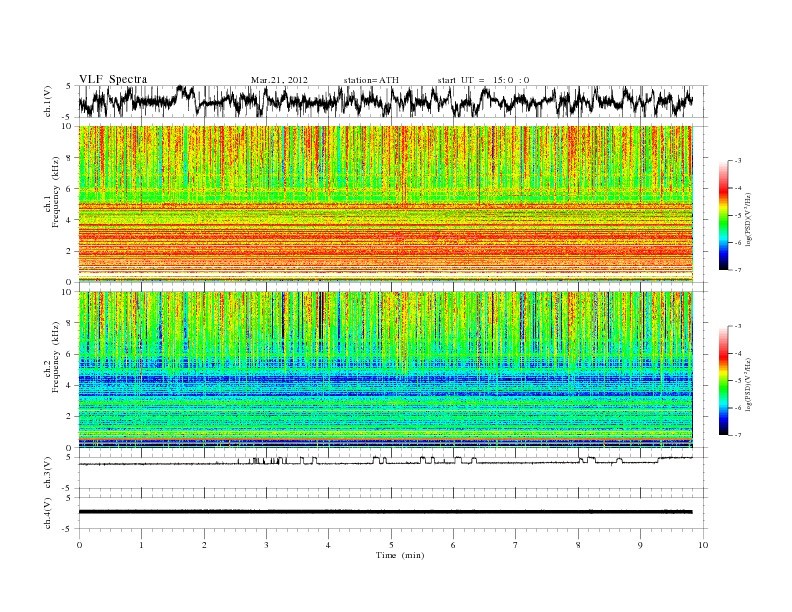Click the time axis tick label "5"
Viewport: 792px width, 612px height.
pyautogui.click(x=391, y=545)
